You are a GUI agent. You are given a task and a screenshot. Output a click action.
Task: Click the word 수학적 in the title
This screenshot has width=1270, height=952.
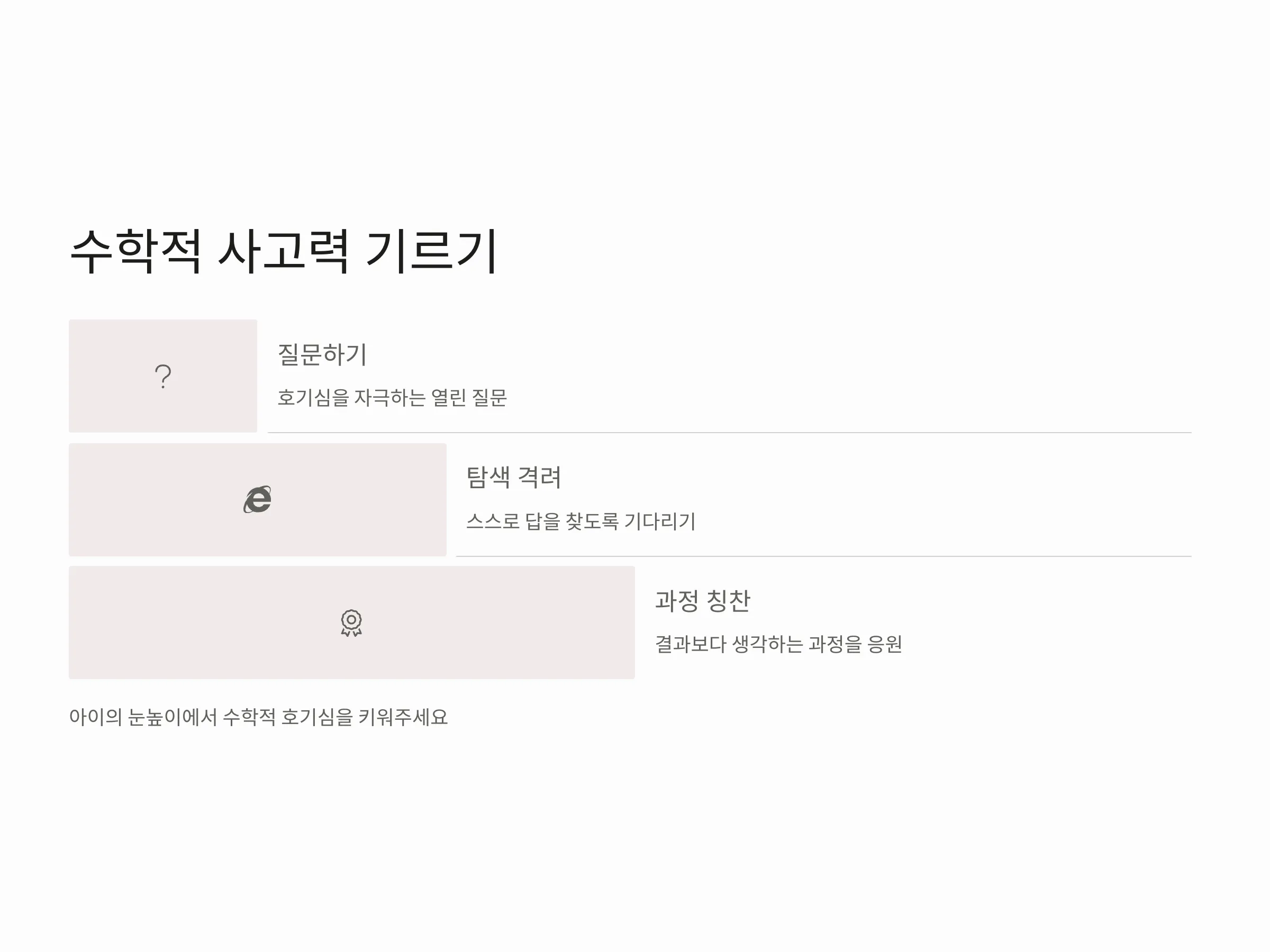[x=135, y=251]
